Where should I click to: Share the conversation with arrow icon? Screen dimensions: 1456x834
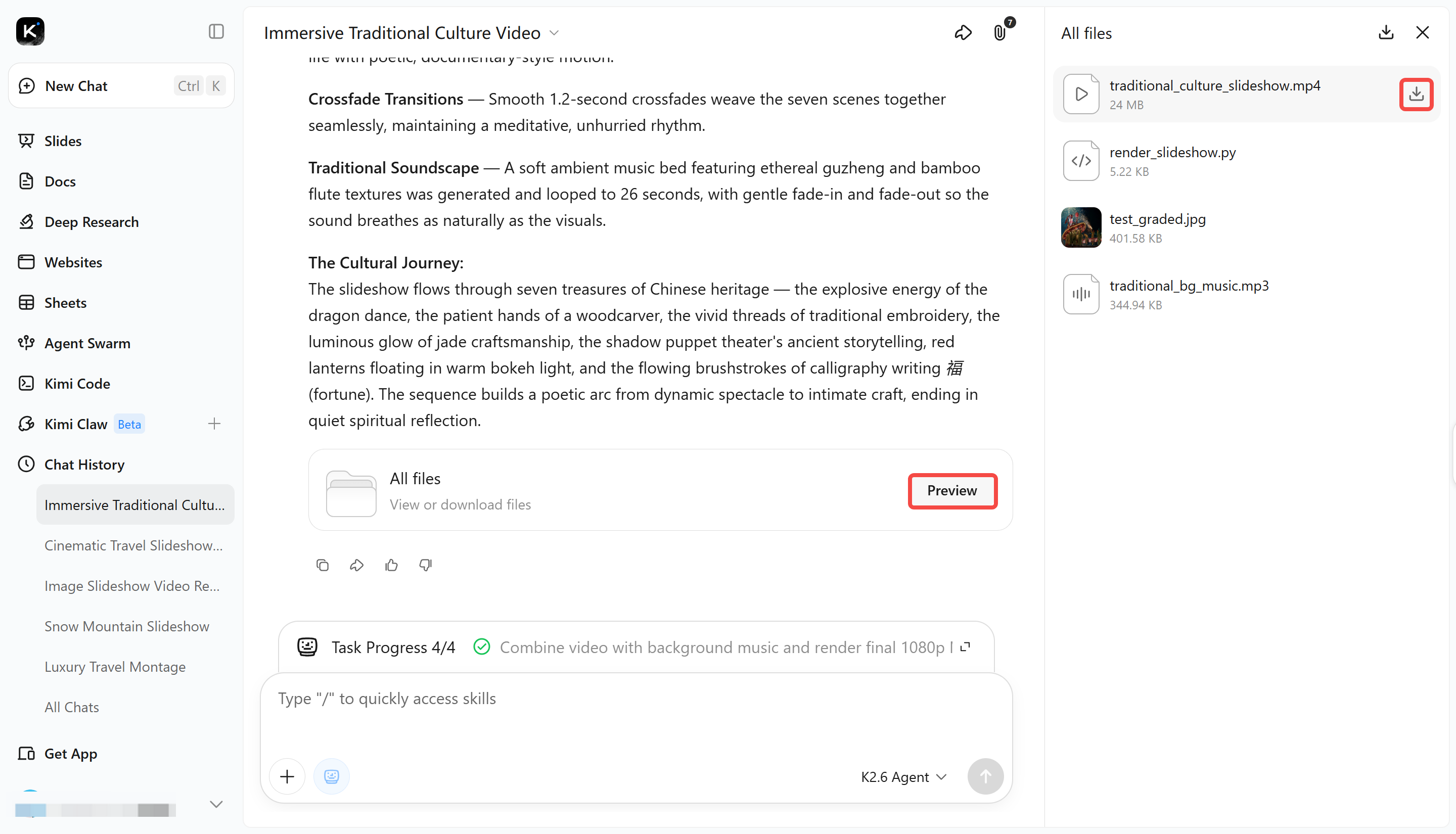(x=963, y=33)
